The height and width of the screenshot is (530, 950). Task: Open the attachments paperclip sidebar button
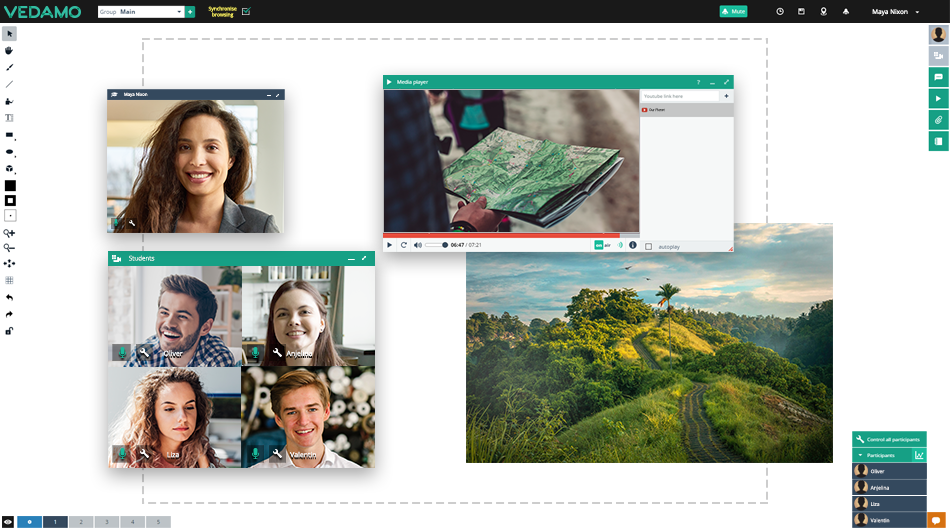coord(938,120)
